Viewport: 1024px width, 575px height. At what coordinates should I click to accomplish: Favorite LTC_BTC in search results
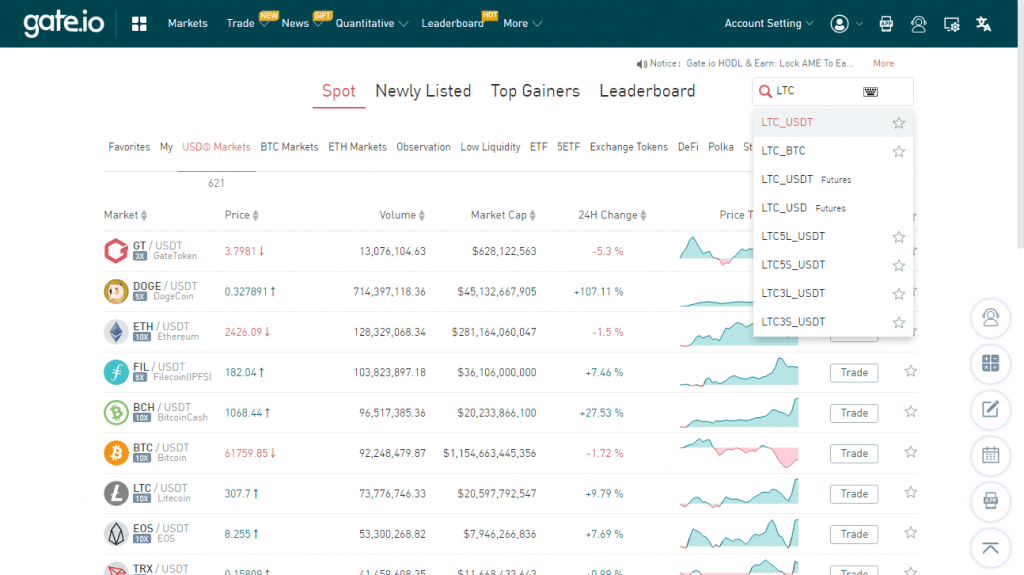coord(899,152)
